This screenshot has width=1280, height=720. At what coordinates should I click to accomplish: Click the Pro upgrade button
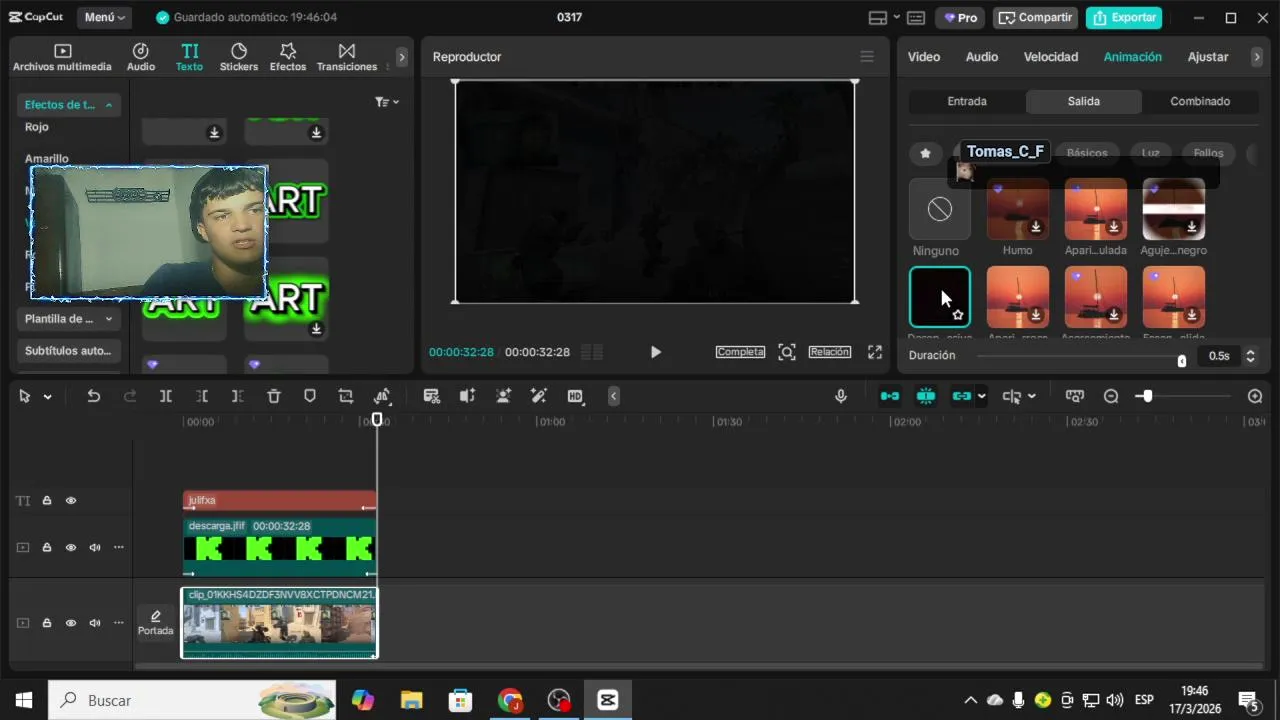(x=959, y=18)
